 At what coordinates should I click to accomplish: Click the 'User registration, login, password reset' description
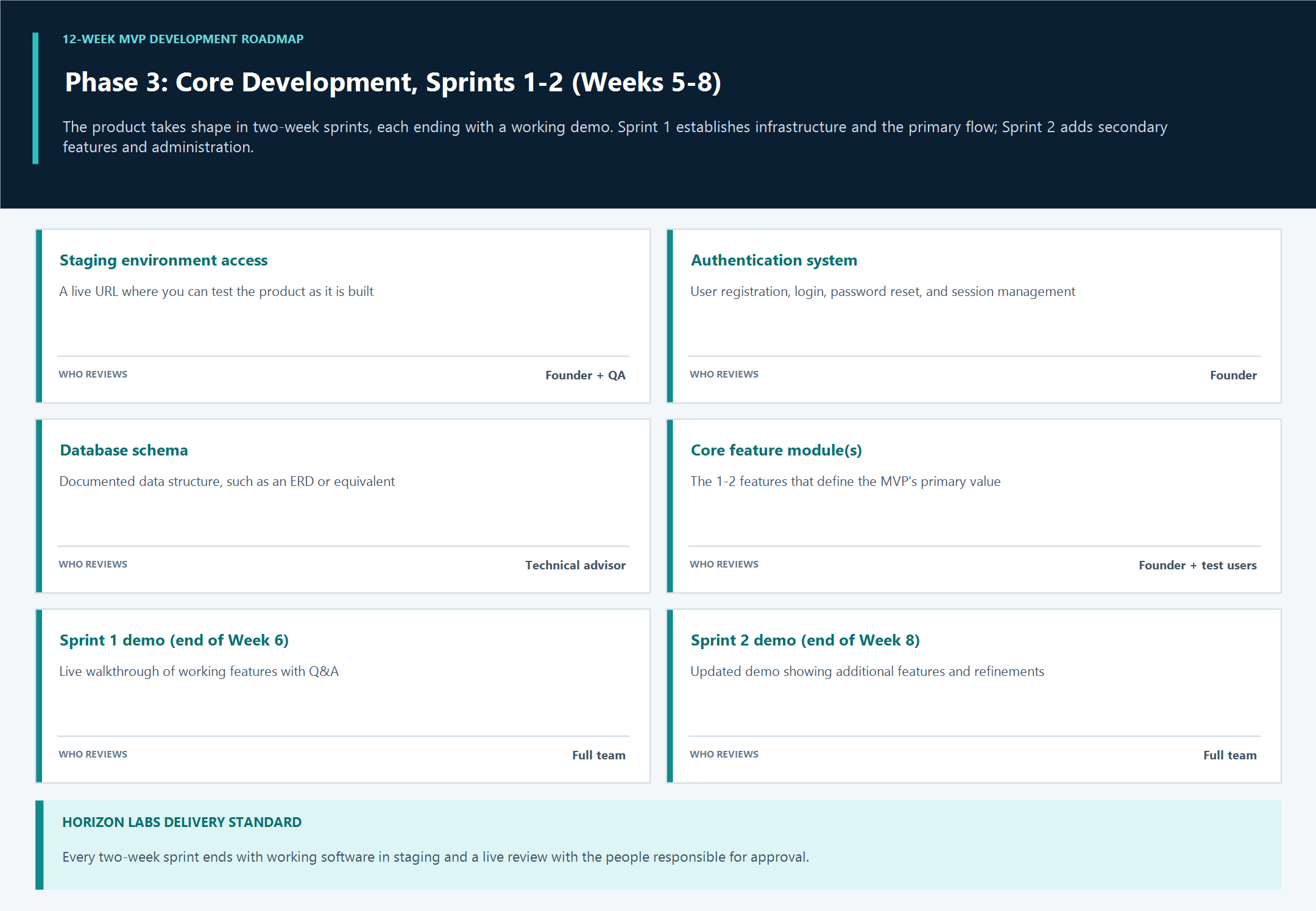tap(883, 292)
